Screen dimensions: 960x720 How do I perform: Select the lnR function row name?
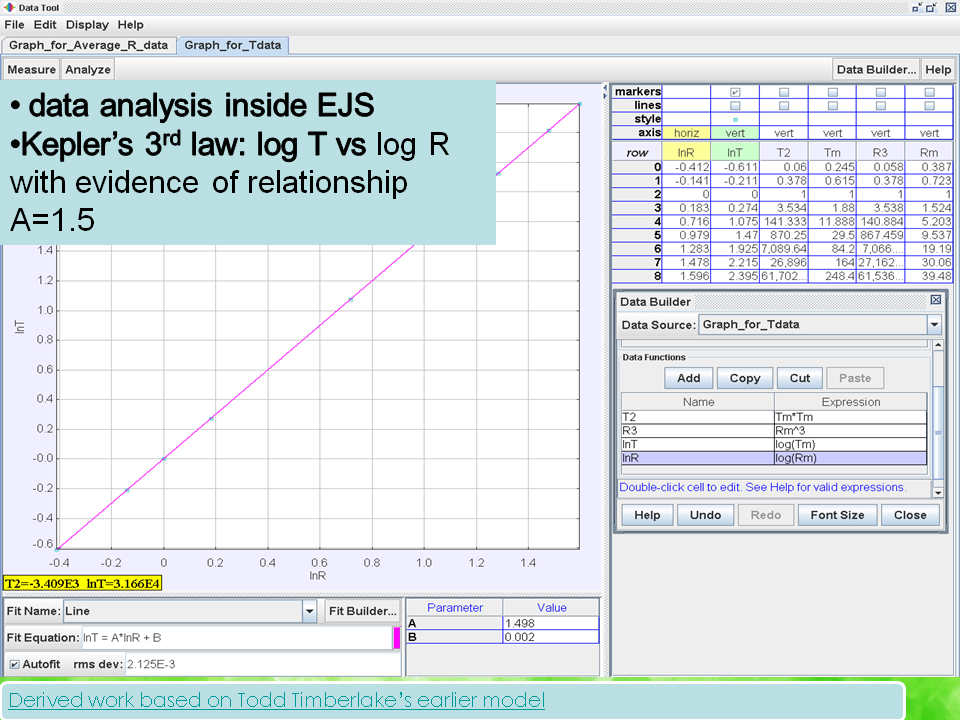(698, 458)
